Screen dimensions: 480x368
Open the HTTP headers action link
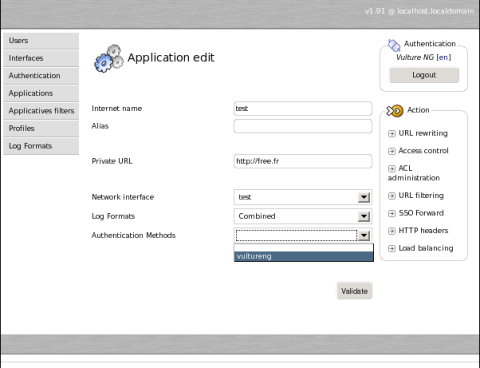[x=423, y=231]
